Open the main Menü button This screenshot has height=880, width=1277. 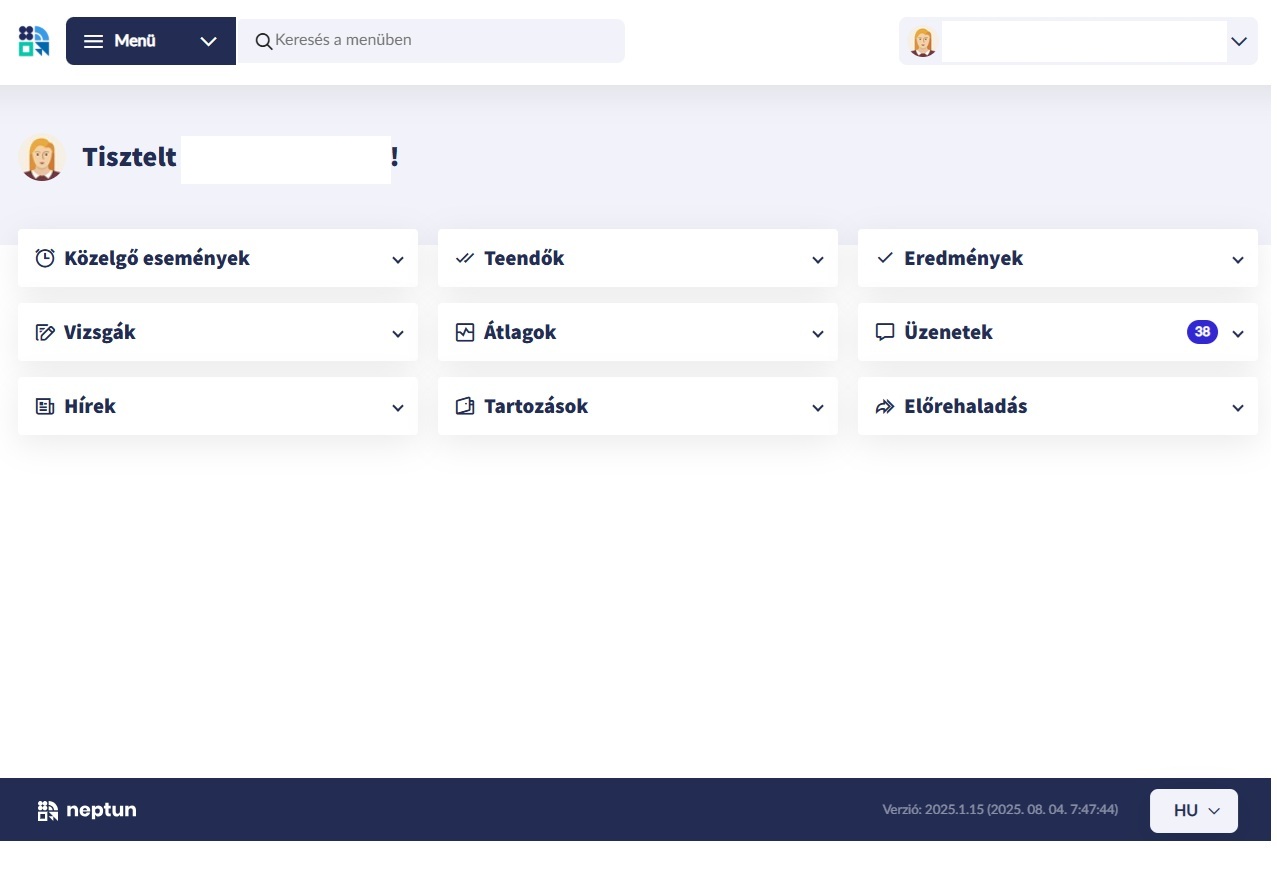(150, 41)
